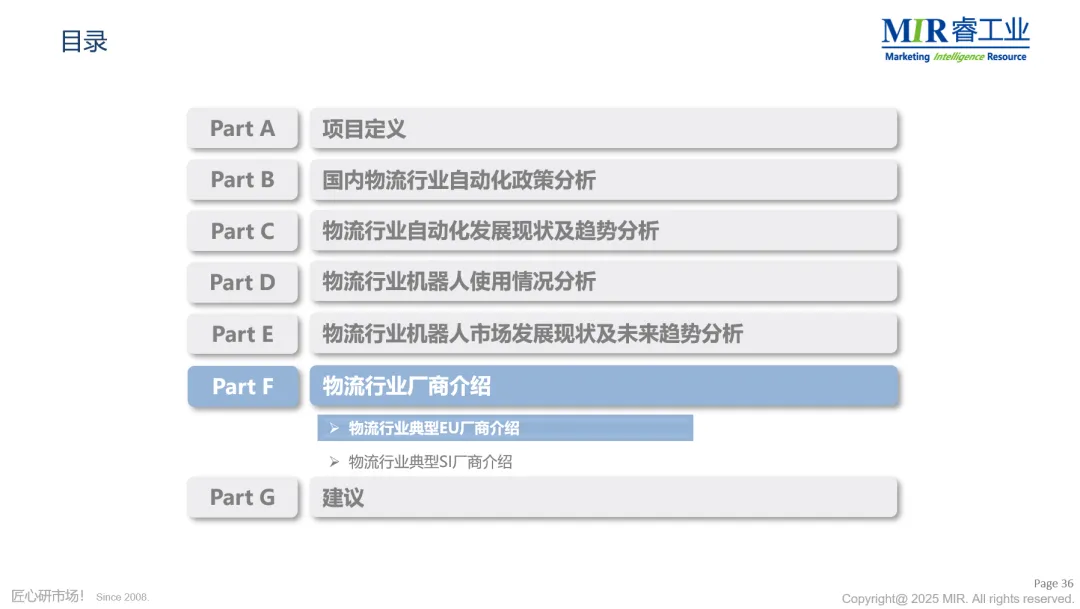Select the Part G label box

(242, 497)
